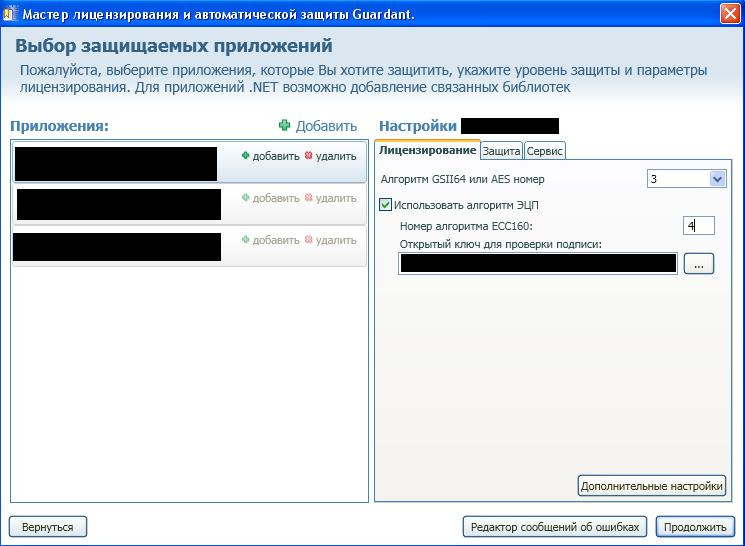Click the browse button for public key
This screenshot has width=745, height=546.
[699, 264]
